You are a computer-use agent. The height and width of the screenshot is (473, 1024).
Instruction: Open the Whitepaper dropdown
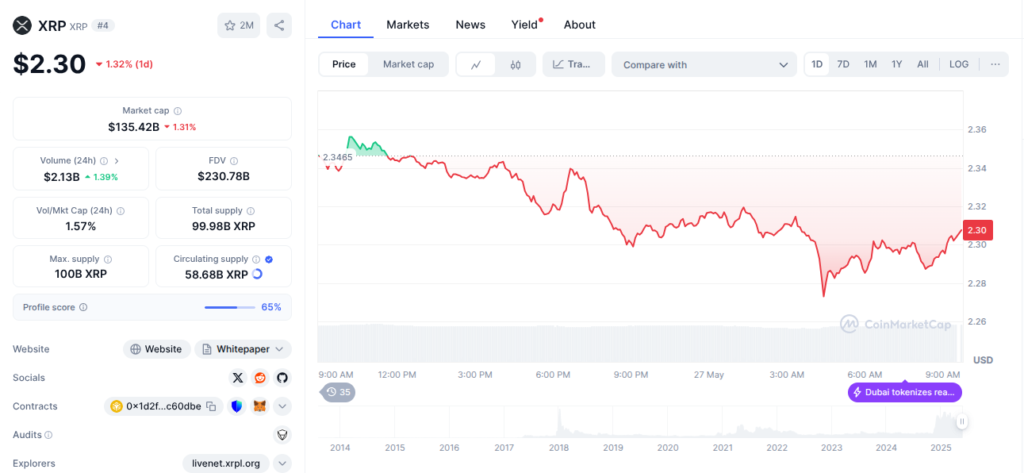coord(243,350)
